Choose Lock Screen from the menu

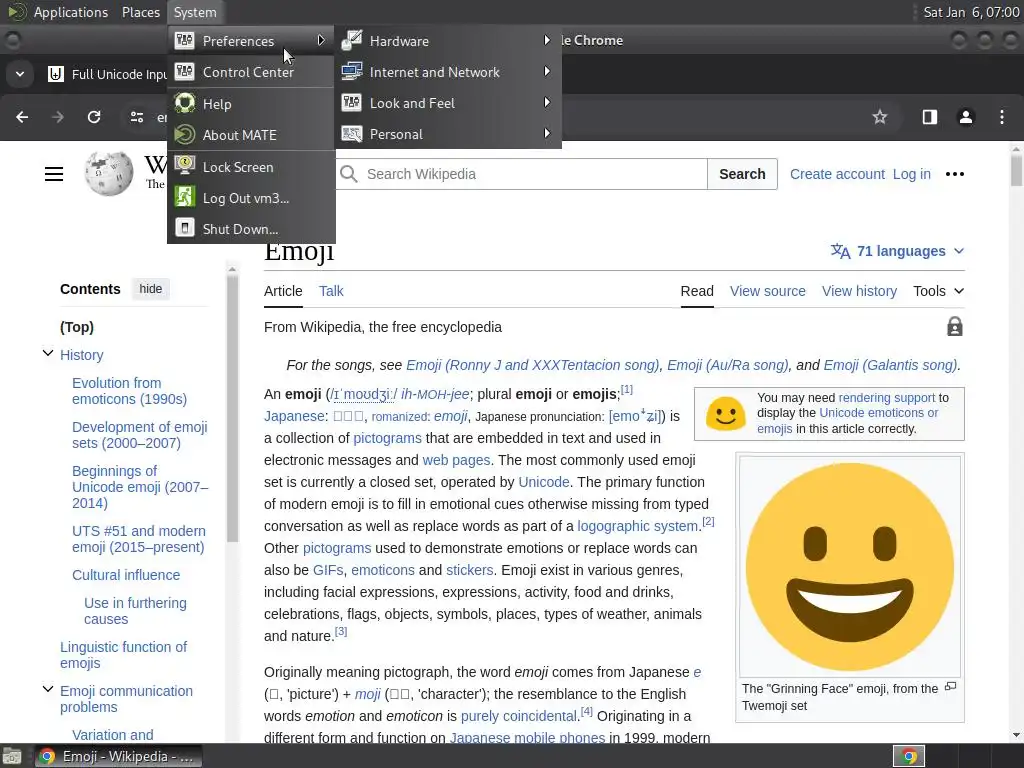coord(251,167)
